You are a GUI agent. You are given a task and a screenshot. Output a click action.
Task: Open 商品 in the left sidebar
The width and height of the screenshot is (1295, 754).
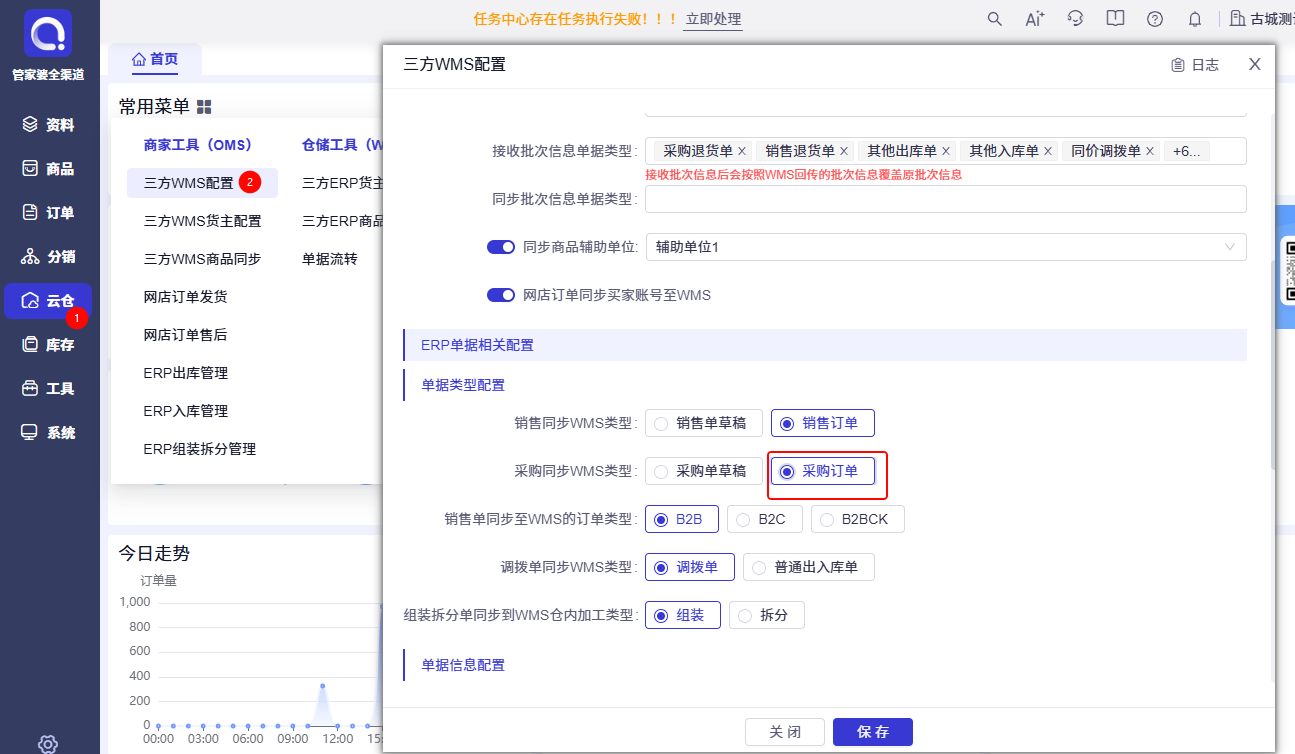tap(49, 169)
